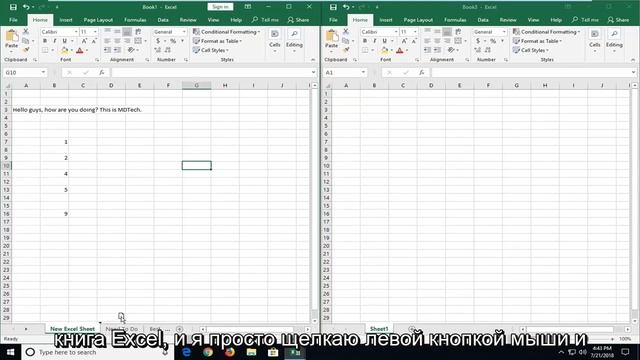The height and width of the screenshot is (360, 640).
Task: Select Sheet1 tab in Book3
Action: point(379,329)
